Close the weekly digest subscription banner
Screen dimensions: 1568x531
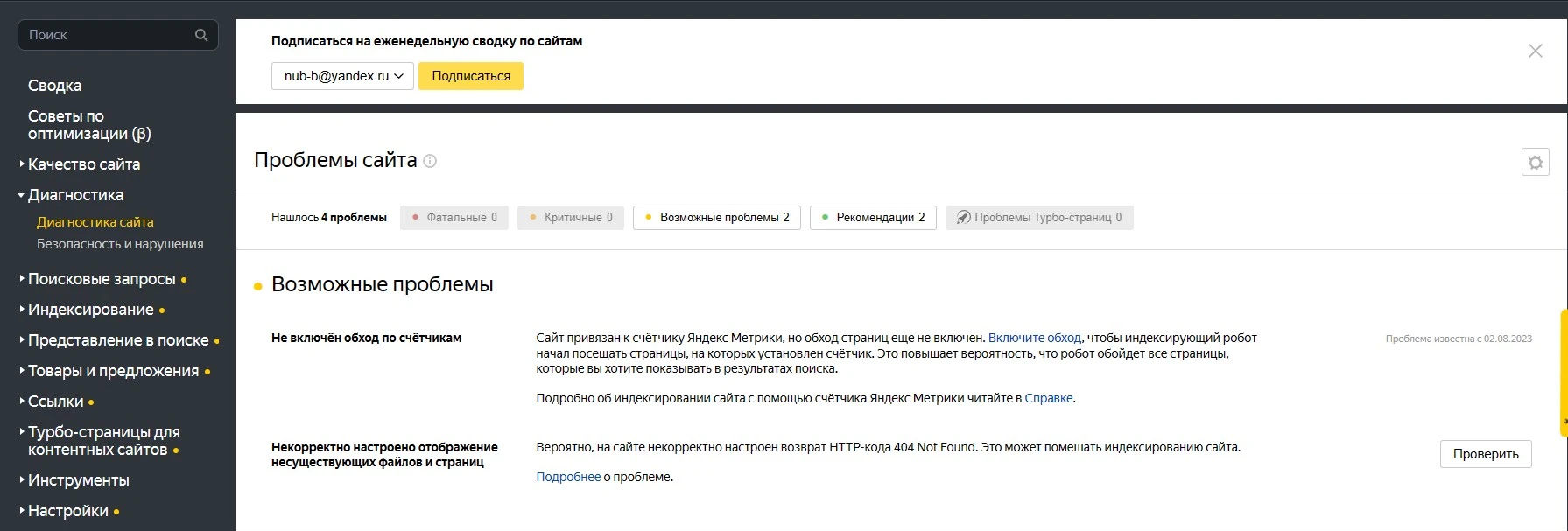(x=1535, y=51)
